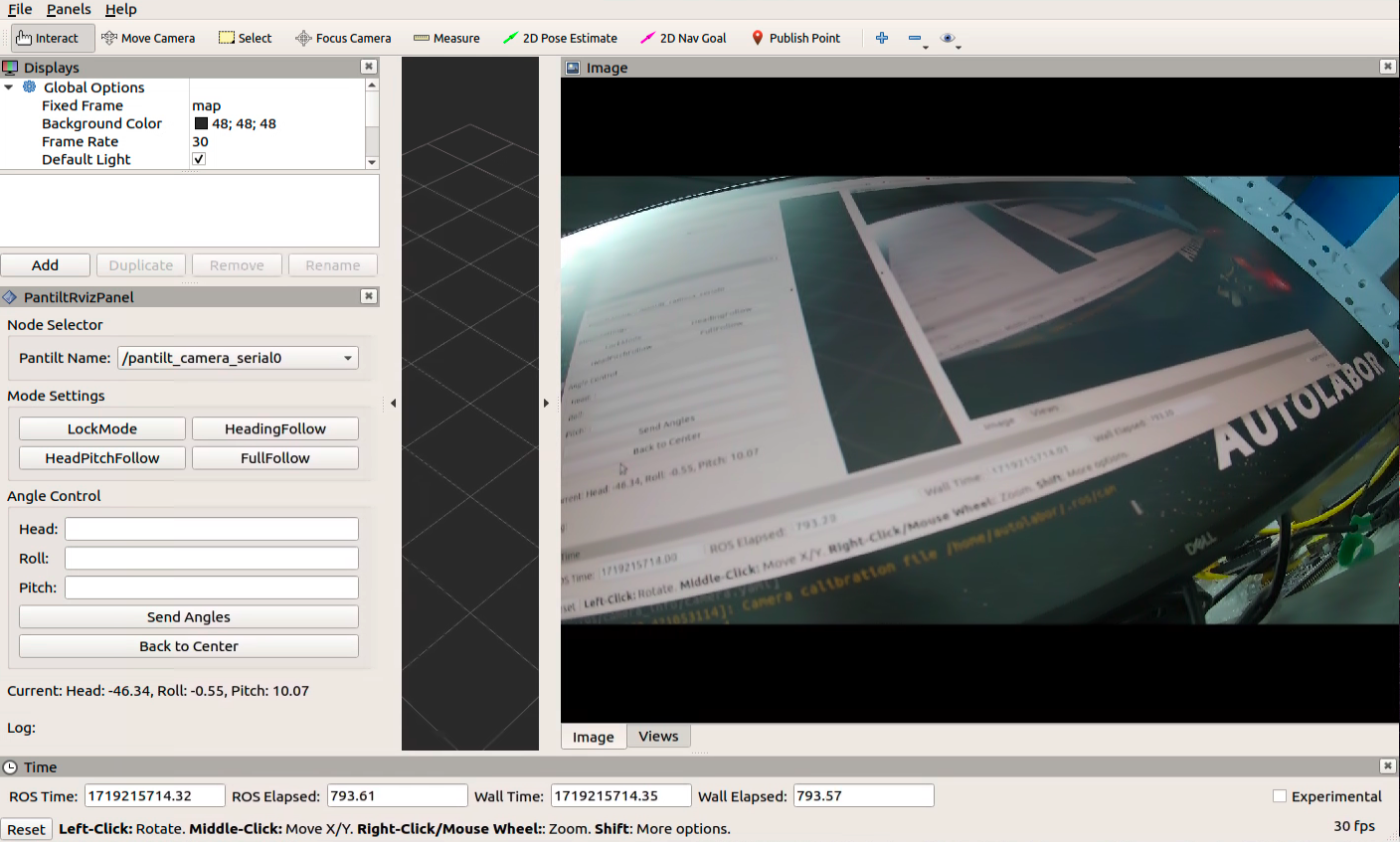
Task: Choose the Focus Camera tool
Action: [x=343, y=38]
